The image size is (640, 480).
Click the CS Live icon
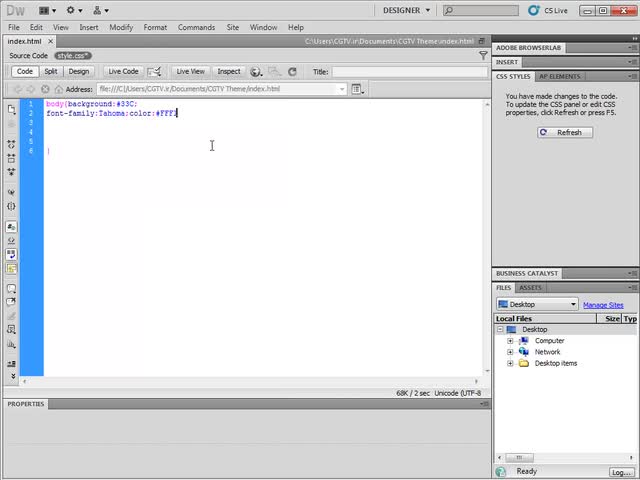click(533, 11)
